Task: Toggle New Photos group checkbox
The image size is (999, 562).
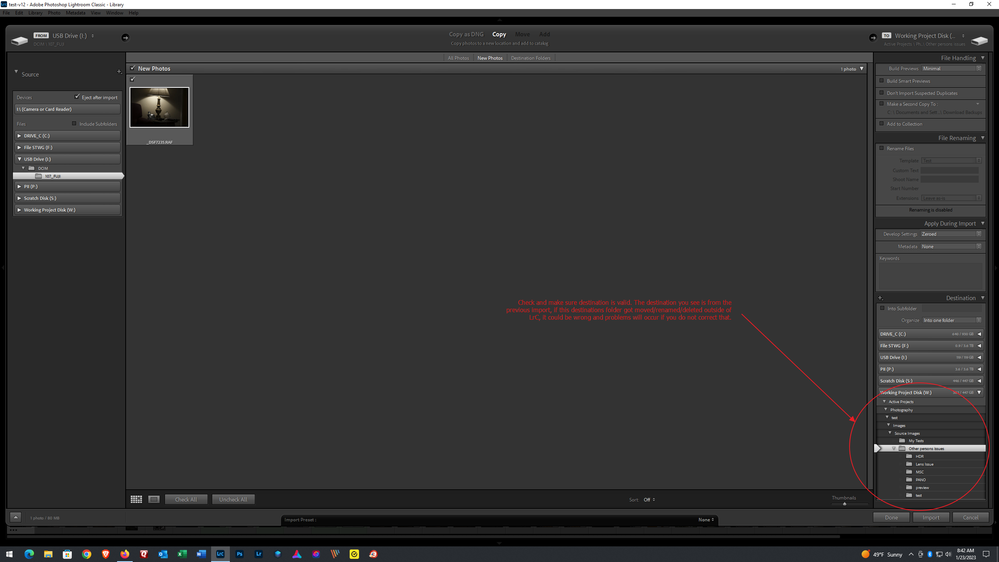Action: tap(133, 68)
